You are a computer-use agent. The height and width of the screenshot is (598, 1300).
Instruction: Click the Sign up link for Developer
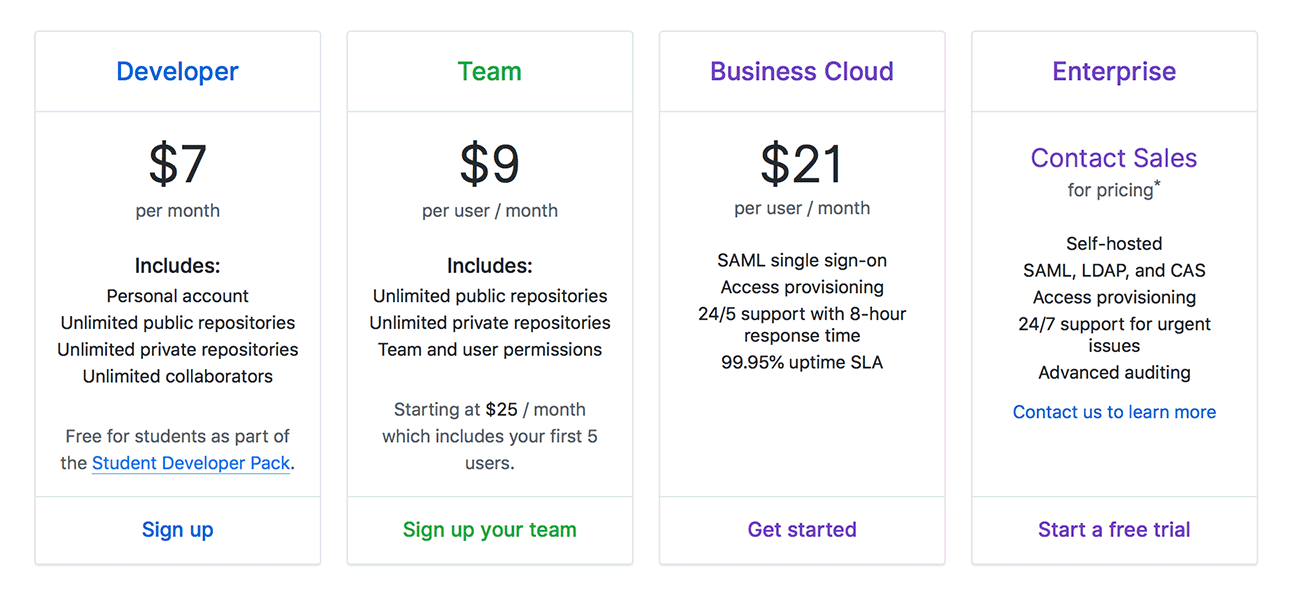178,530
